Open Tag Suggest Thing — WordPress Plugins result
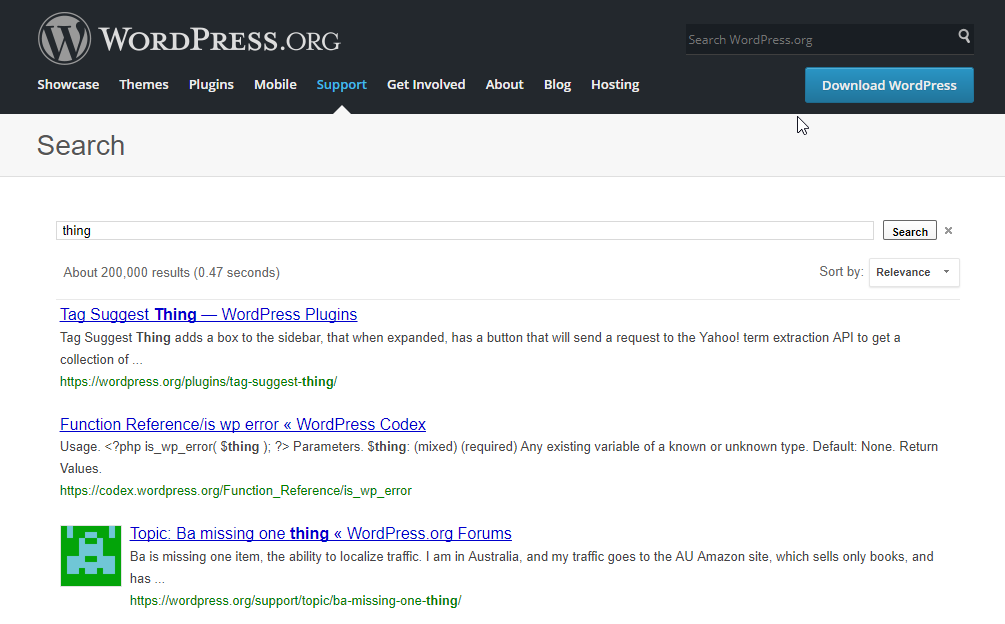This screenshot has width=1005, height=624. pos(208,315)
